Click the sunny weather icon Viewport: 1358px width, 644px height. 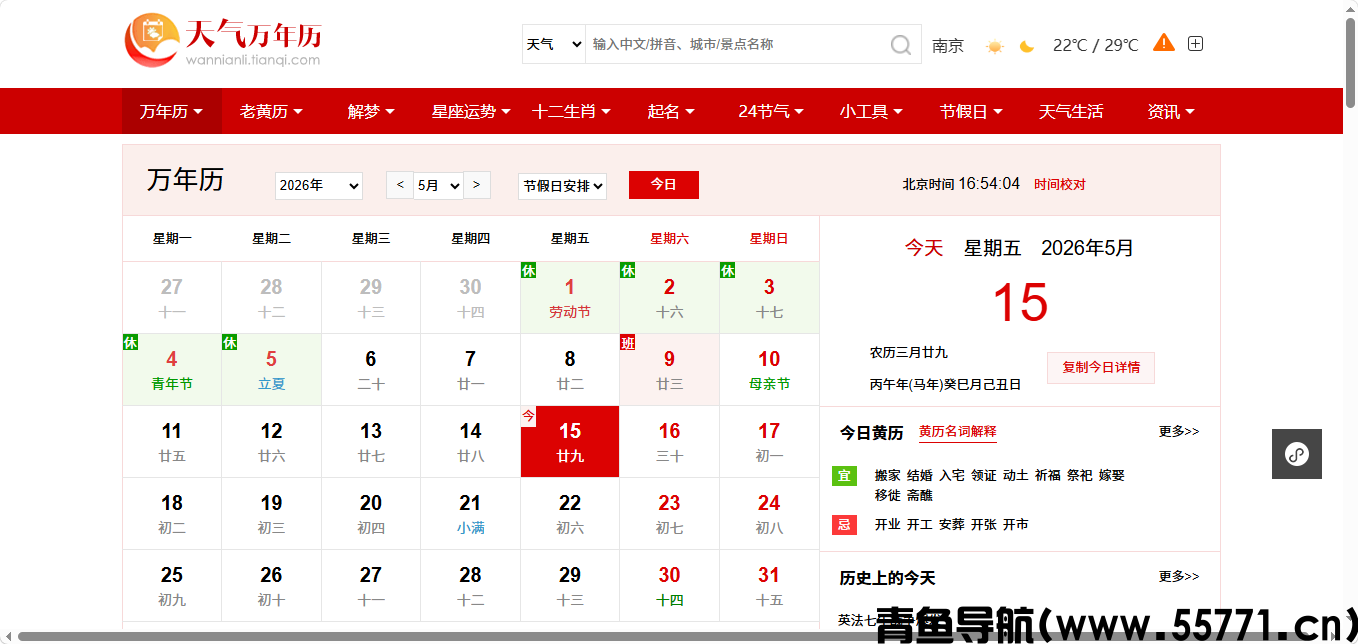(x=994, y=46)
